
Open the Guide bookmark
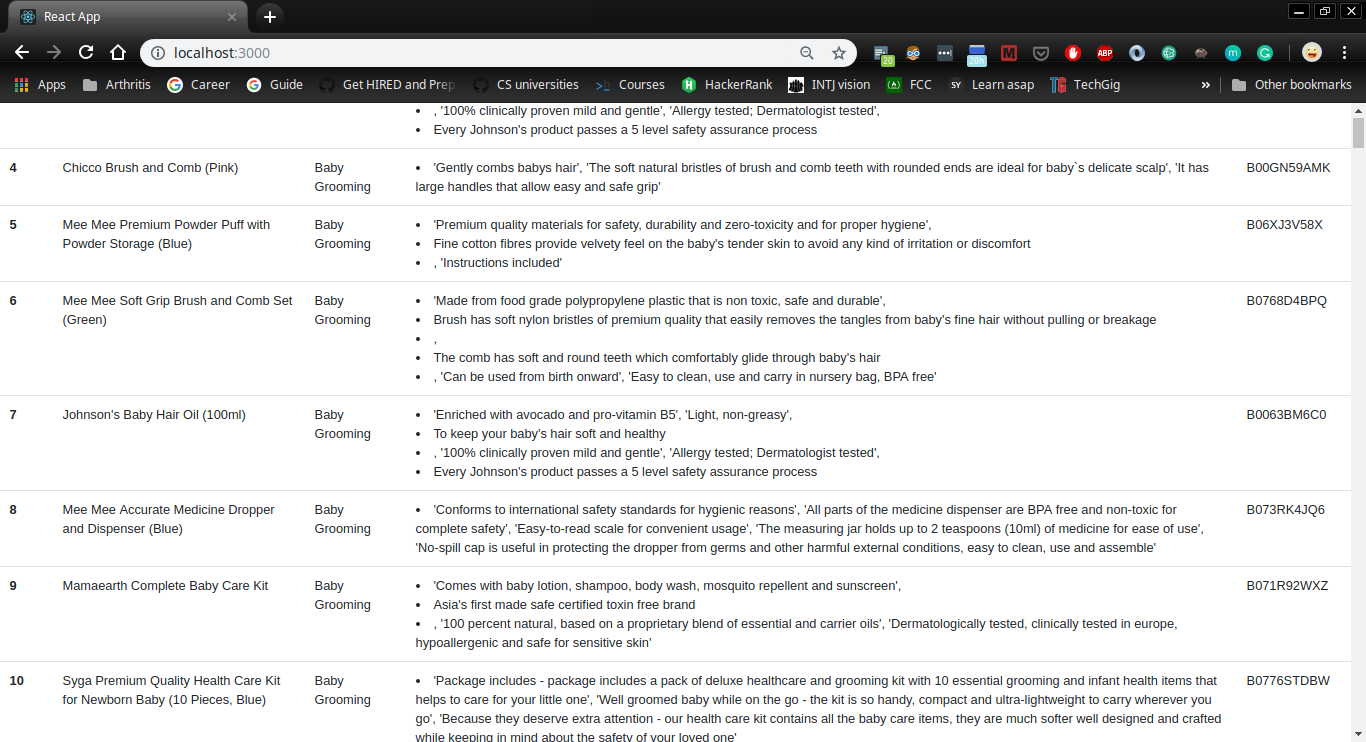tap(274, 85)
